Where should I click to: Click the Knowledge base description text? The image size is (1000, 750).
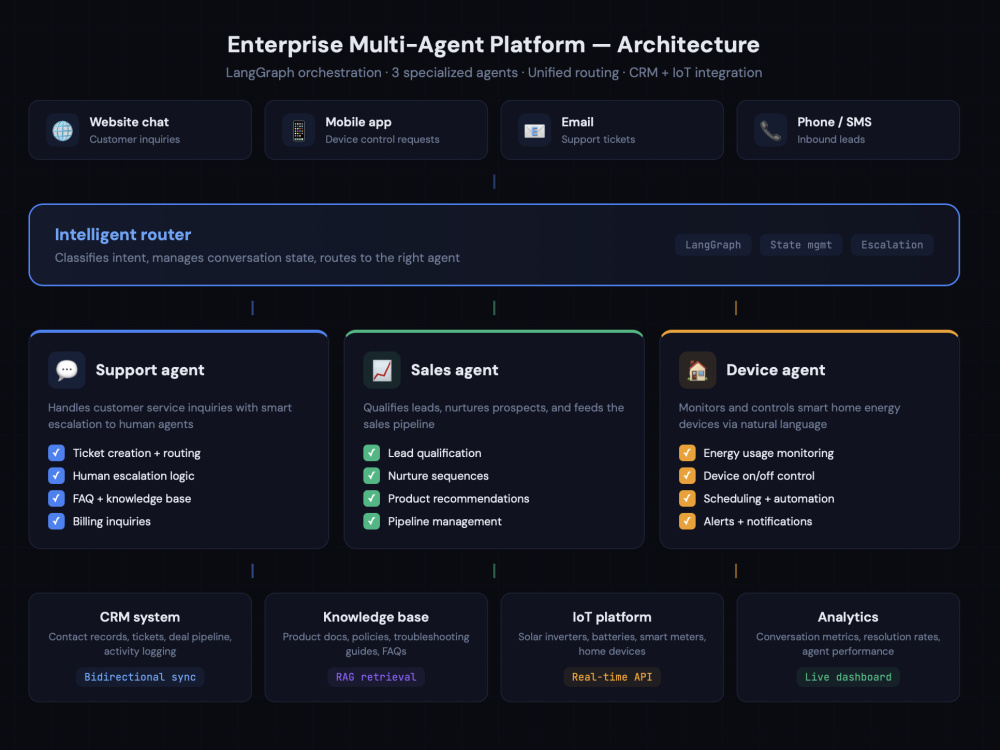(x=376, y=644)
